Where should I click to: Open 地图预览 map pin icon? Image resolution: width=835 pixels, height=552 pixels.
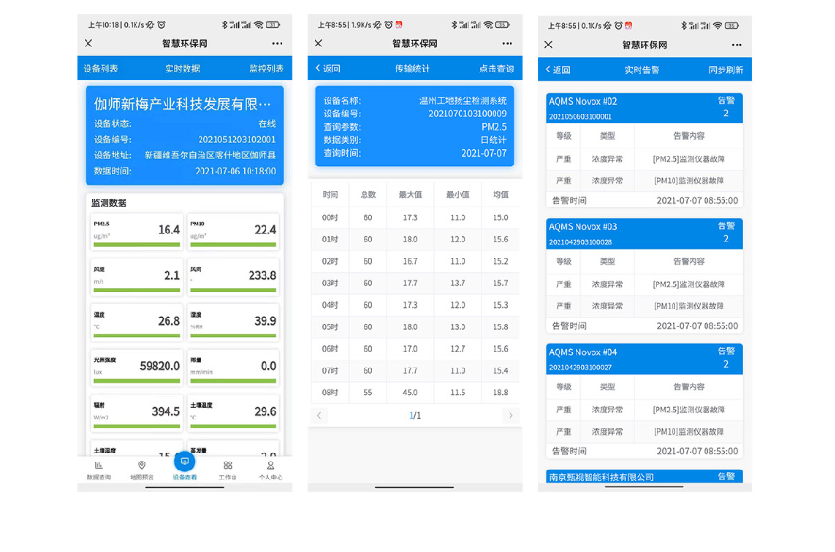[x=142, y=465]
